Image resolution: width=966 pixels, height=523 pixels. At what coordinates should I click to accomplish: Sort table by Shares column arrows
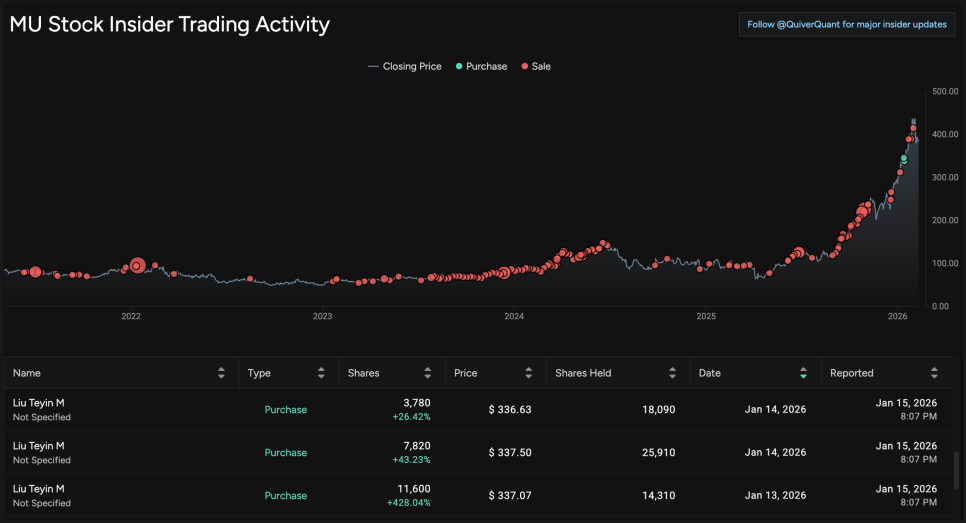427,373
